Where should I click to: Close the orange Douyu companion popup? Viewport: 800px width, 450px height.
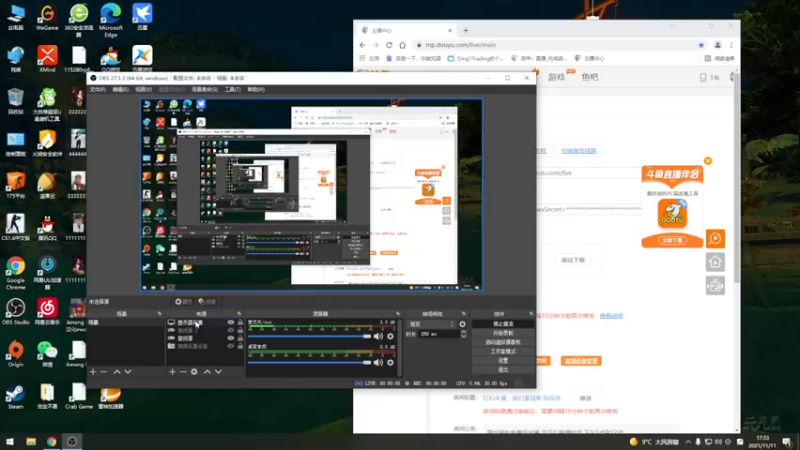(708, 161)
